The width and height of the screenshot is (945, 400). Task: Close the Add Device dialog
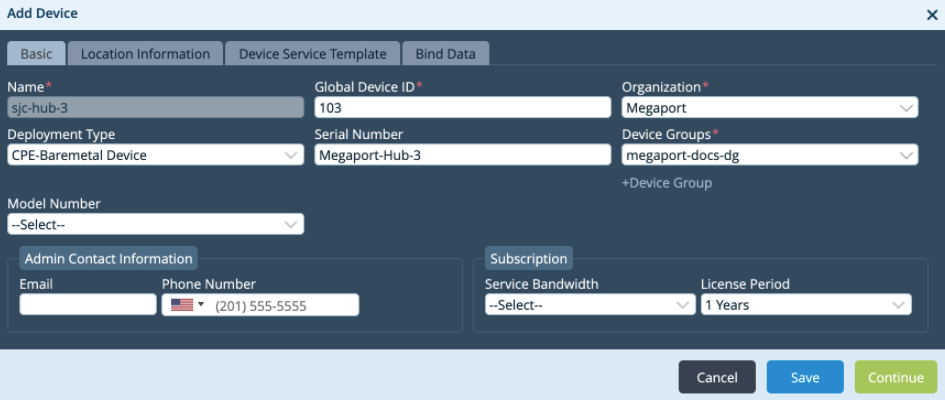[x=932, y=14]
